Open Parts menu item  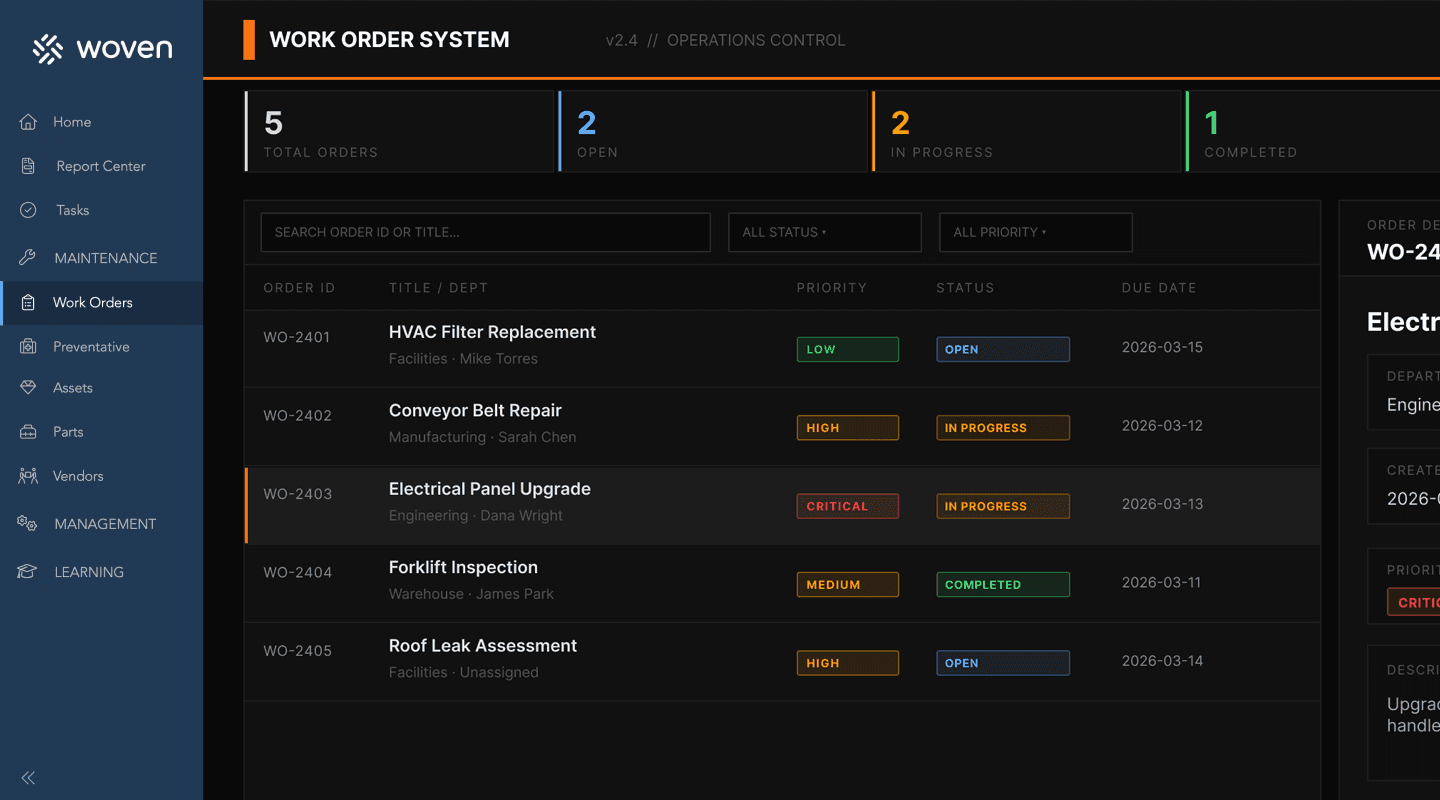pos(101,432)
